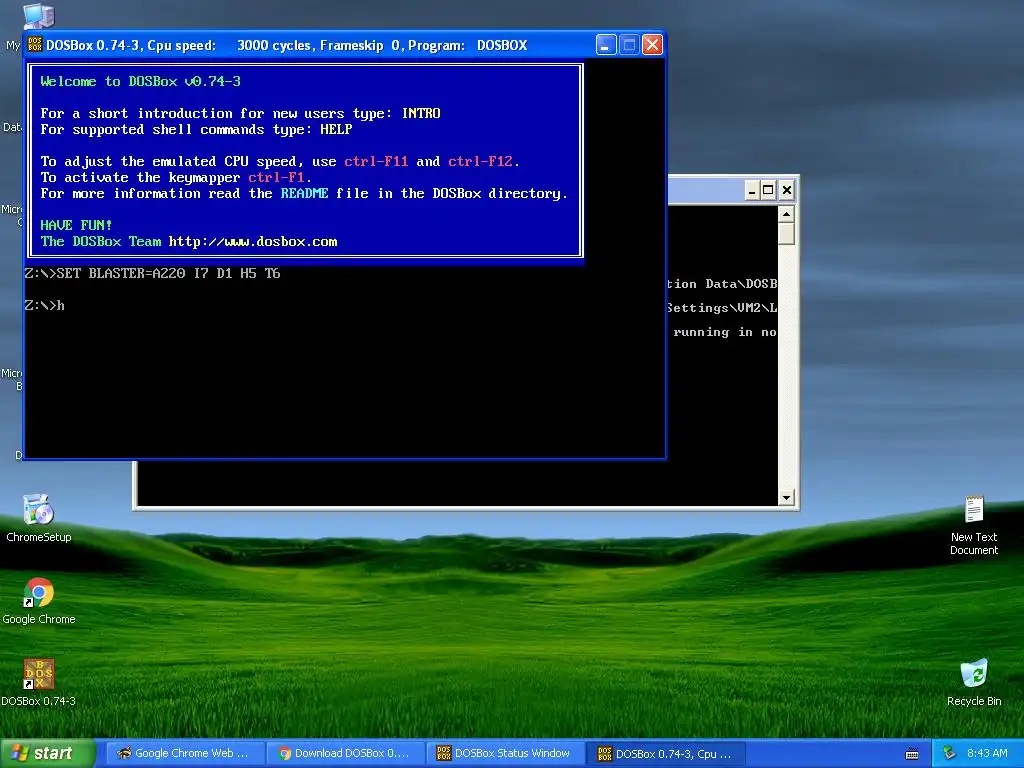Switch to Download DOSBox taskbar item
The width and height of the screenshot is (1024, 768).
[345, 754]
